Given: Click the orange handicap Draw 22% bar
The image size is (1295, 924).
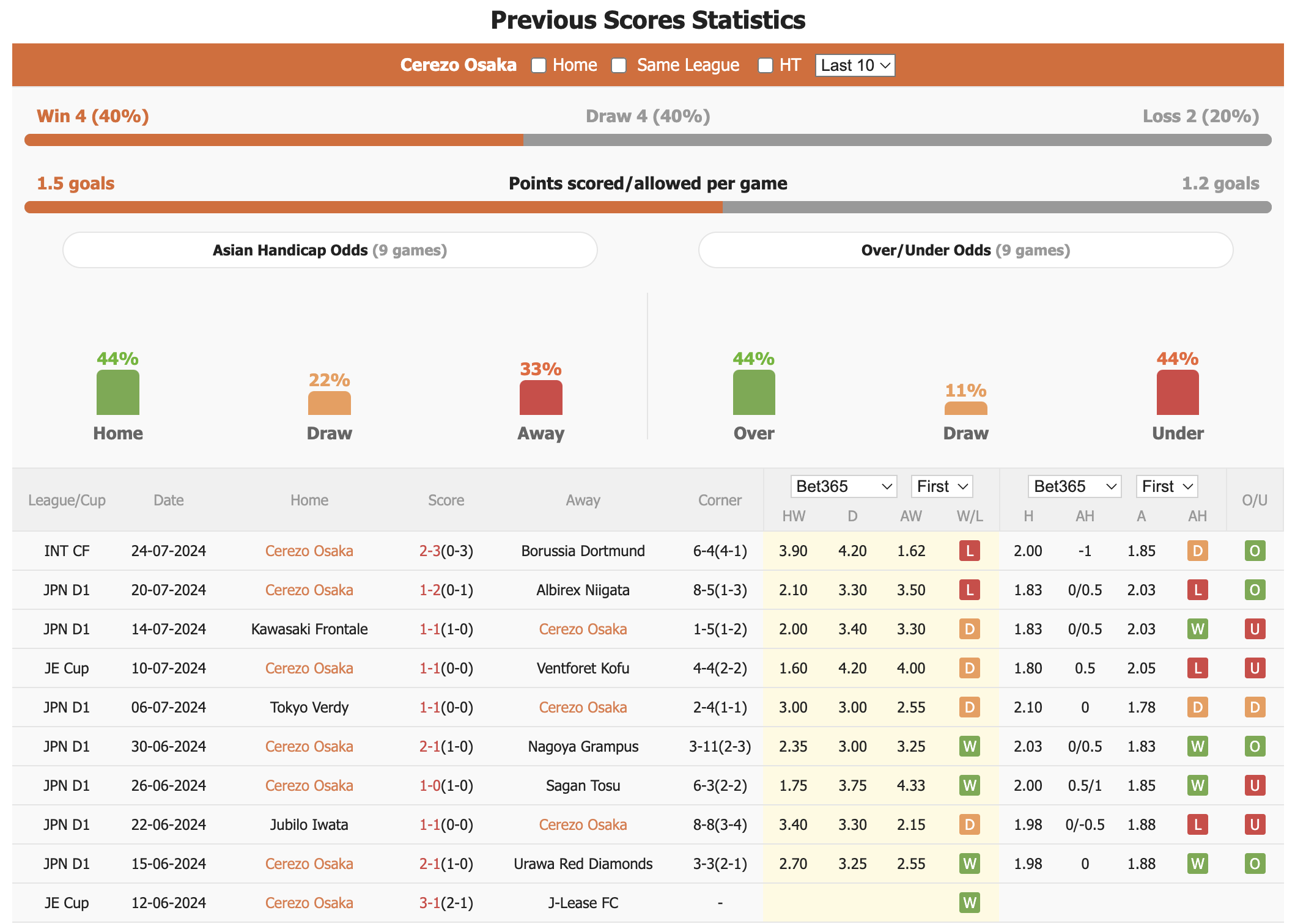Looking at the screenshot, I should pos(330,403).
